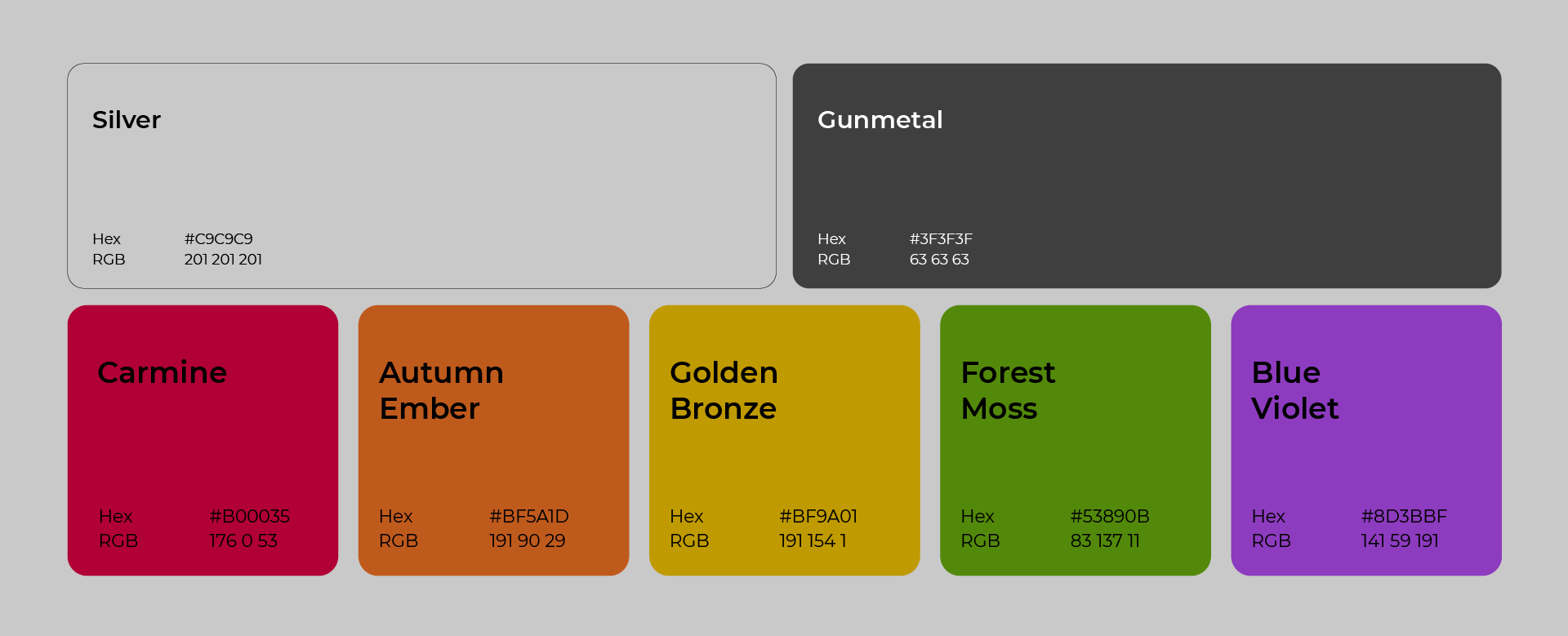This screenshot has height=636, width=1568.
Task: Click the Forest Moss title text
Action: tap(1008, 390)
